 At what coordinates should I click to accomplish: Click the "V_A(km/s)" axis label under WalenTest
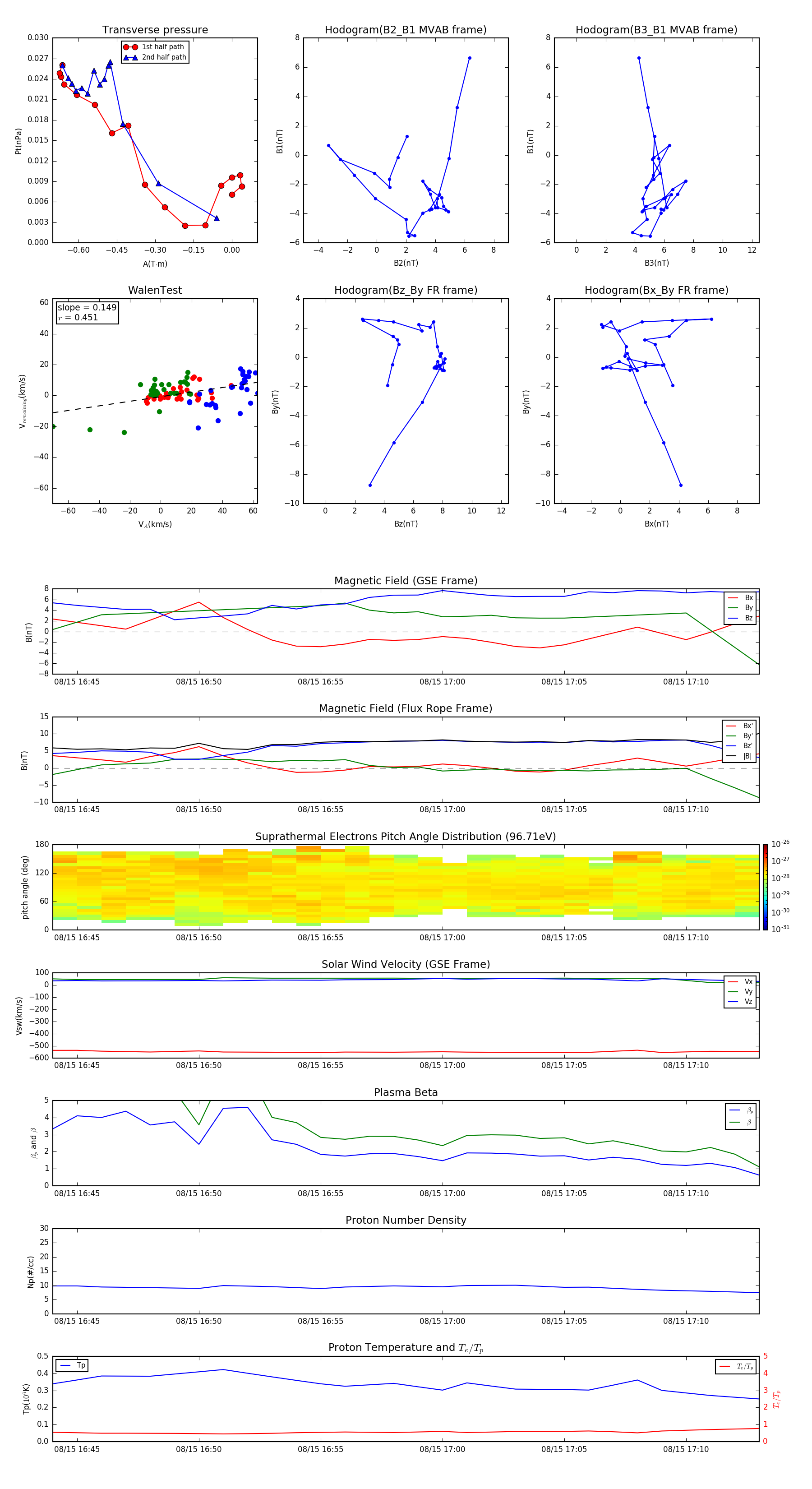155,524
